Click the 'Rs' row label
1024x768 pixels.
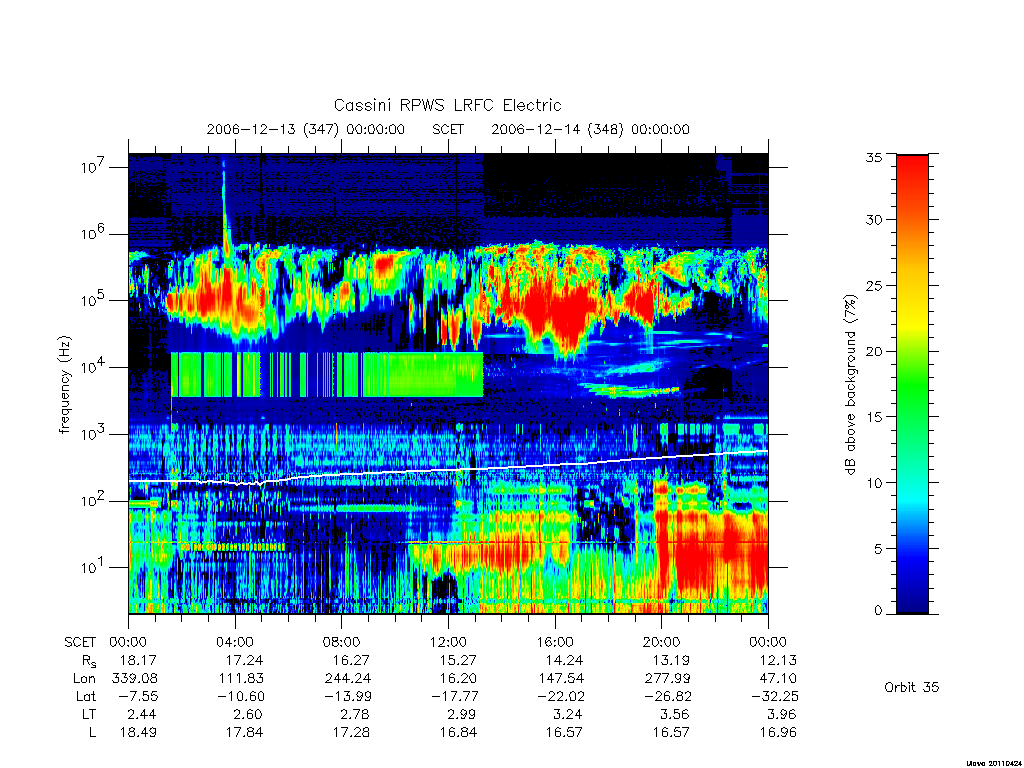click(x=89, y=662)
